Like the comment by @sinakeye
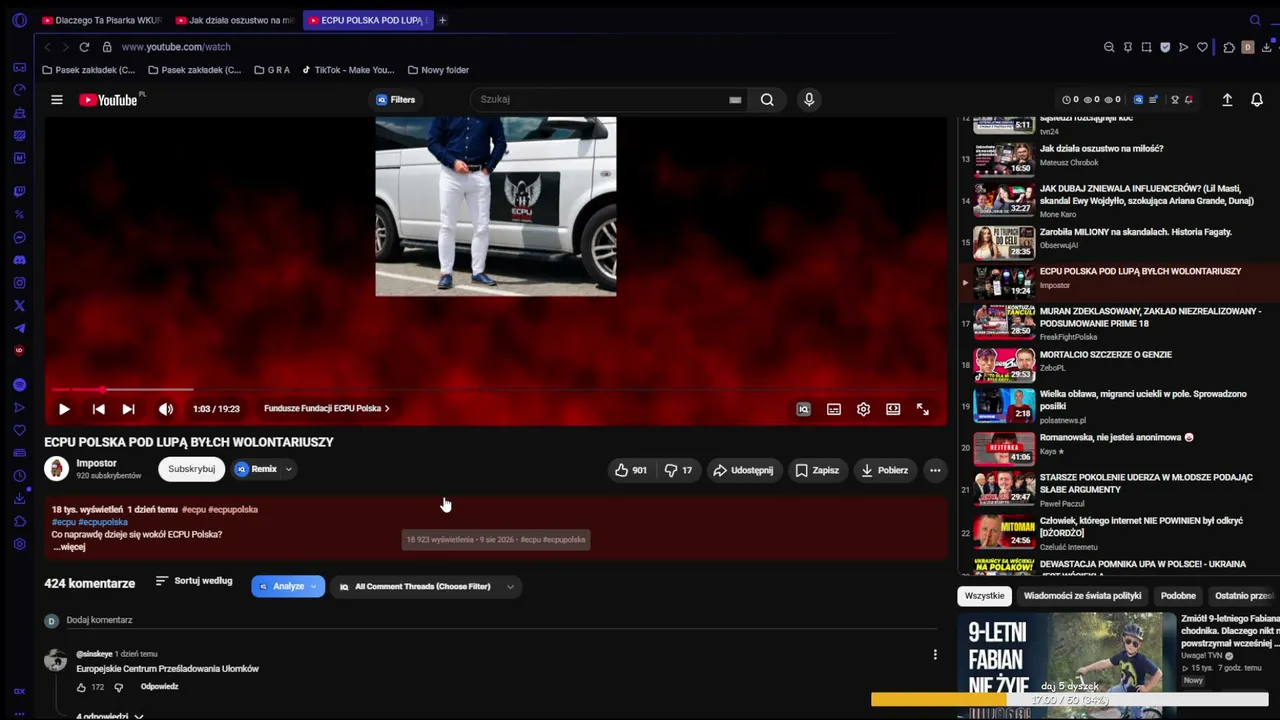Image resolution: width=1280 pixels, height=720 pixels. pos(82,688)
